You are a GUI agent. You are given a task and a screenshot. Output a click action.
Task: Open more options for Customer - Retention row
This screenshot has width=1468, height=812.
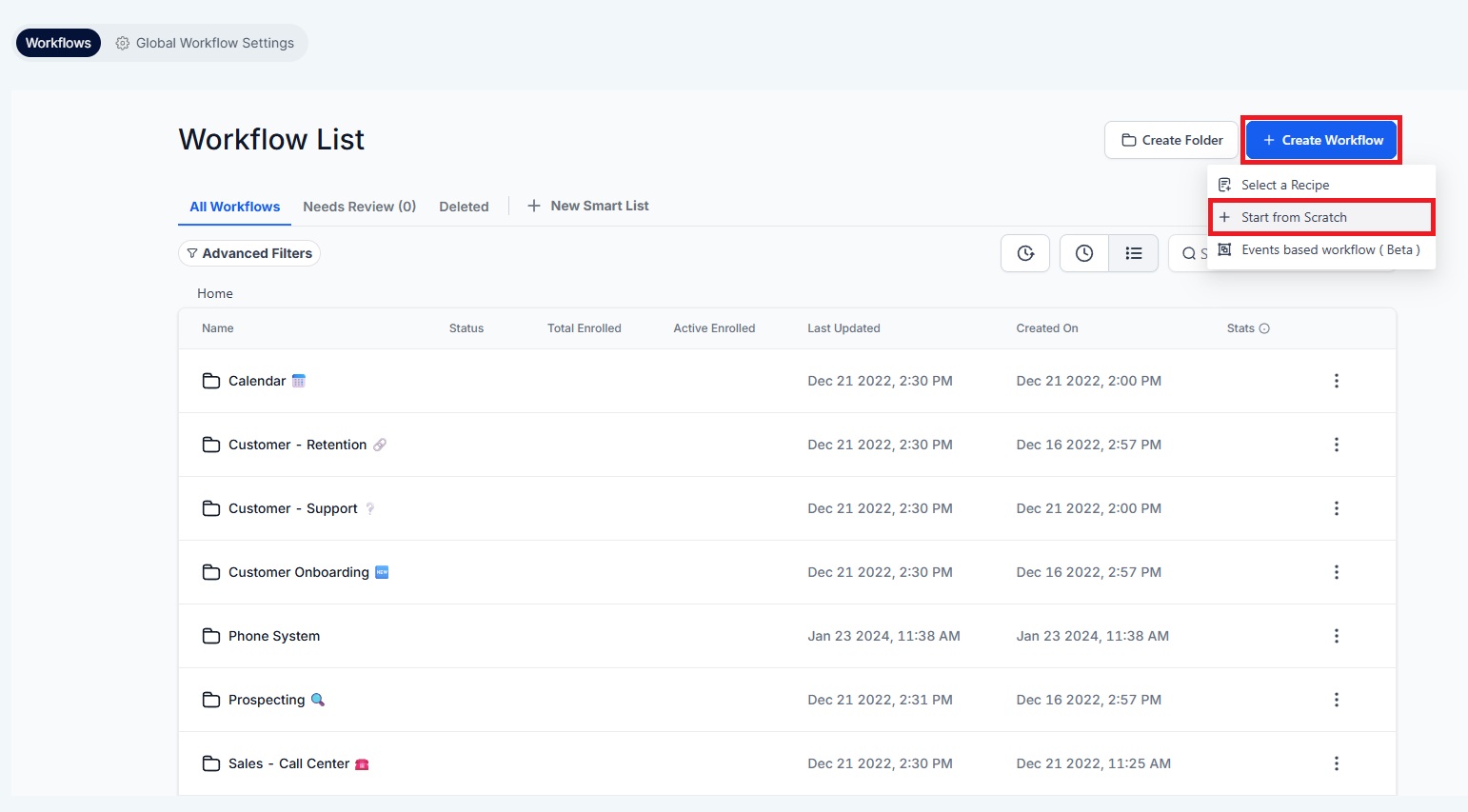pos(1337,445)
